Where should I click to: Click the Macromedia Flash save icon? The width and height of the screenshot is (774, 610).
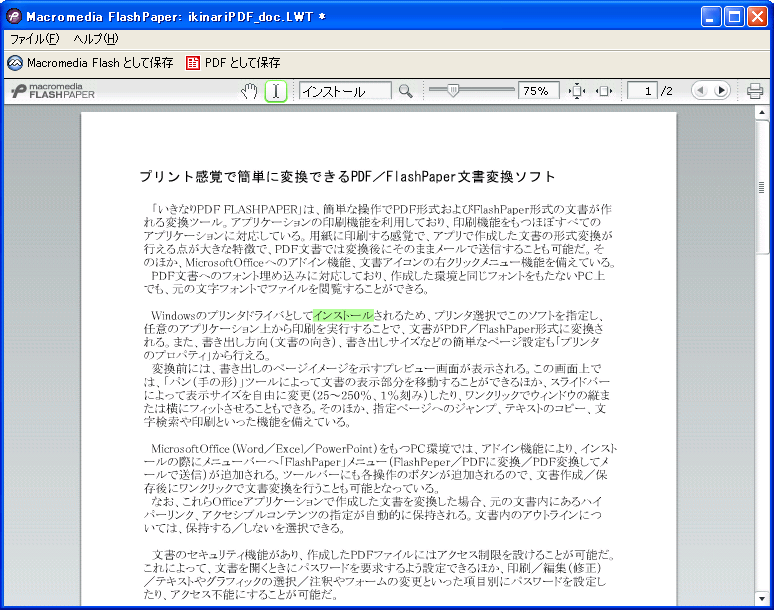click(15, 63)
